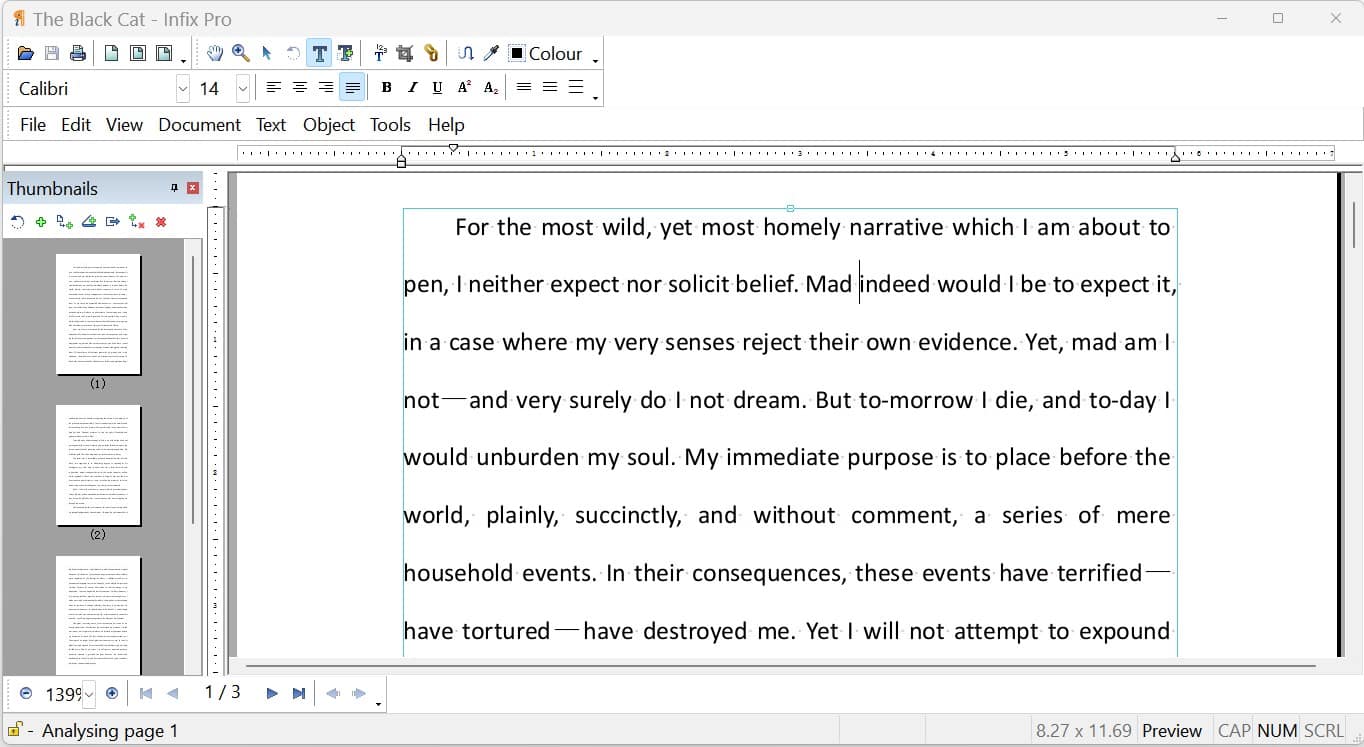Open the Edit menu
Screen dimensions: 1364x747
pyautogui.click(x=76, y=125)
